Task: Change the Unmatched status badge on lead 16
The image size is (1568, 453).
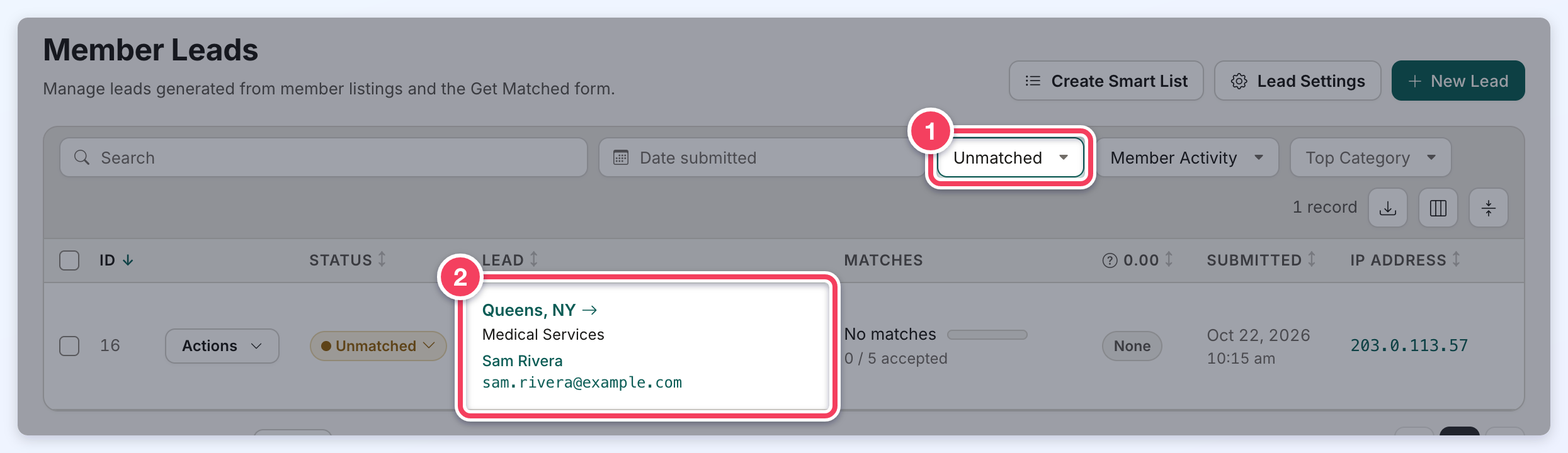Action: 378,346
